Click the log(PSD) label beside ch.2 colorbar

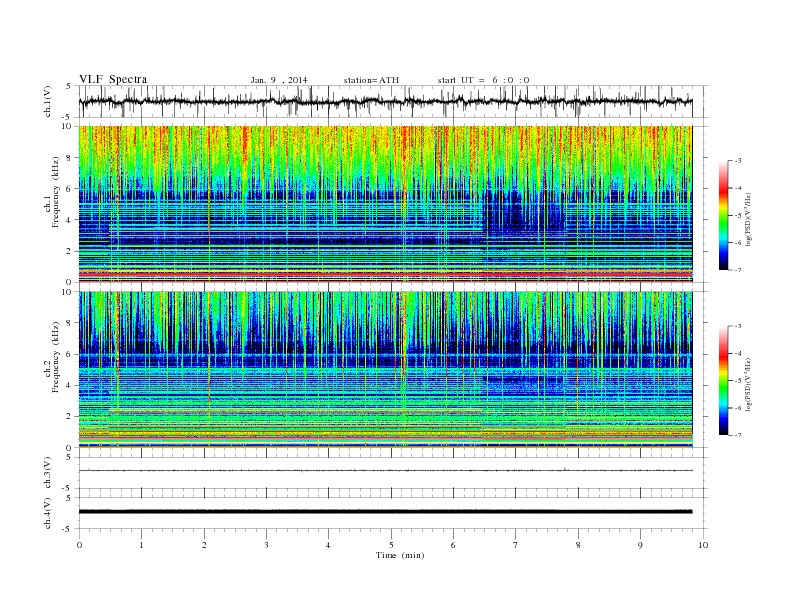pos(748,384)
